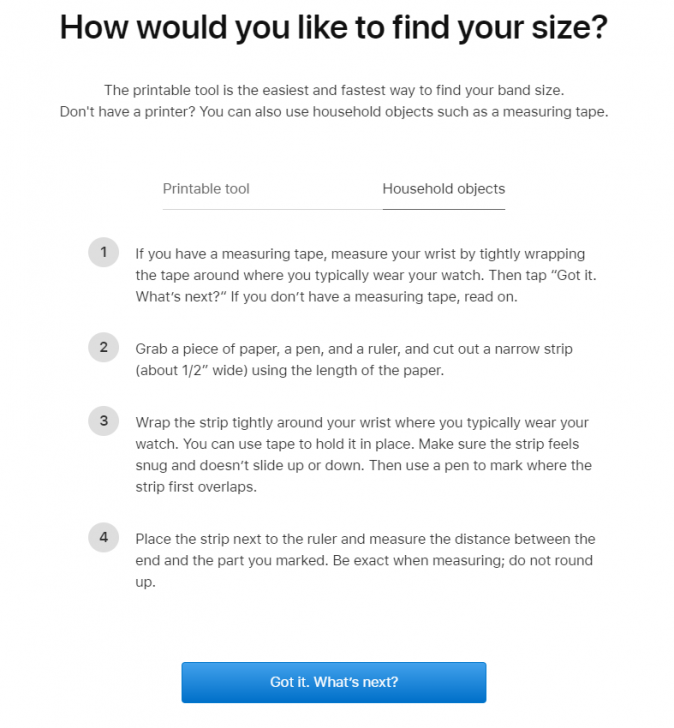This screenshot has width=674, height=728.
Task: Select the step 3 number badge
Action: [104, 421]
